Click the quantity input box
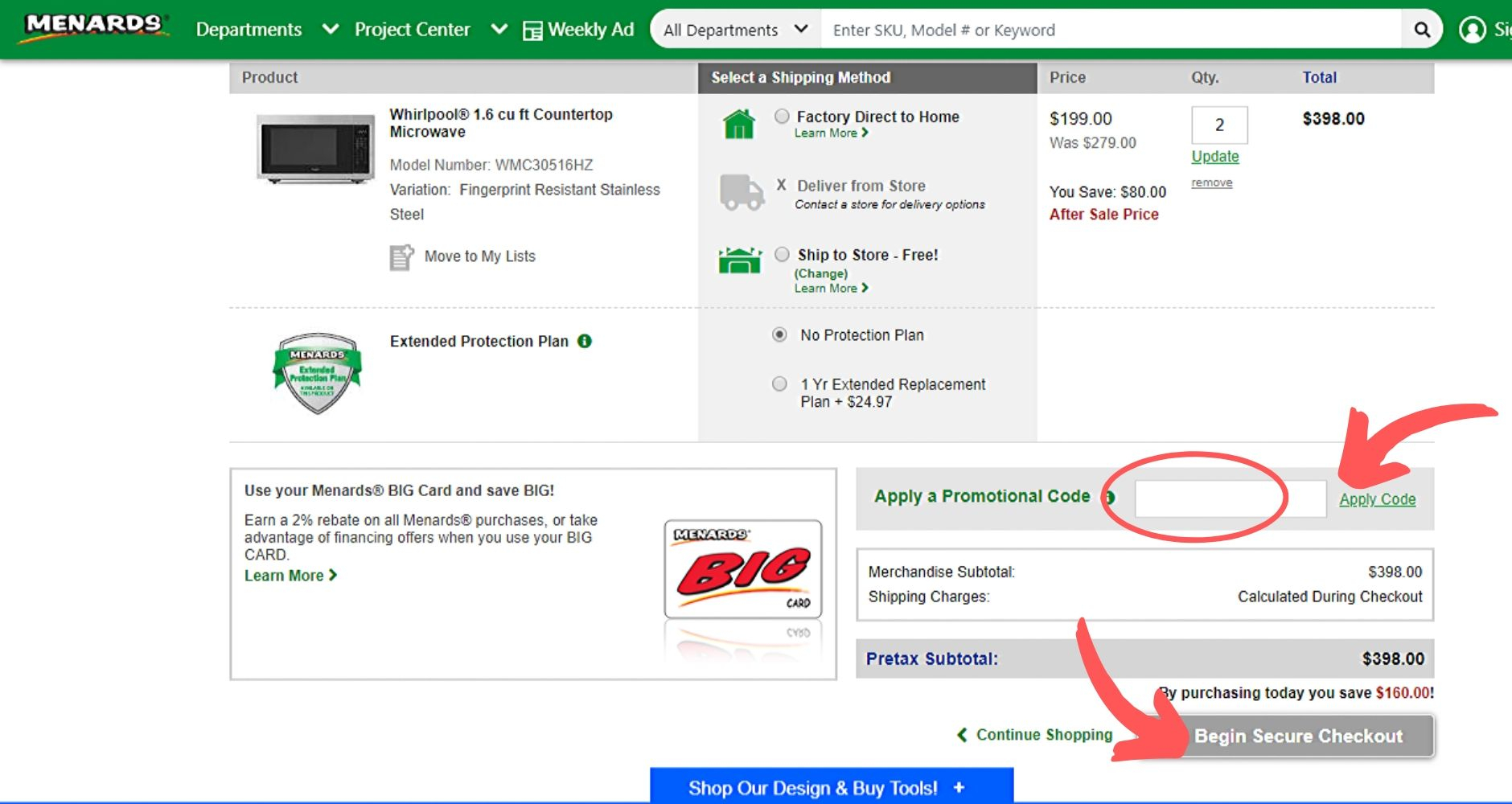Viewport: 1512px width, 804px height. click(x=1219, y=125)
